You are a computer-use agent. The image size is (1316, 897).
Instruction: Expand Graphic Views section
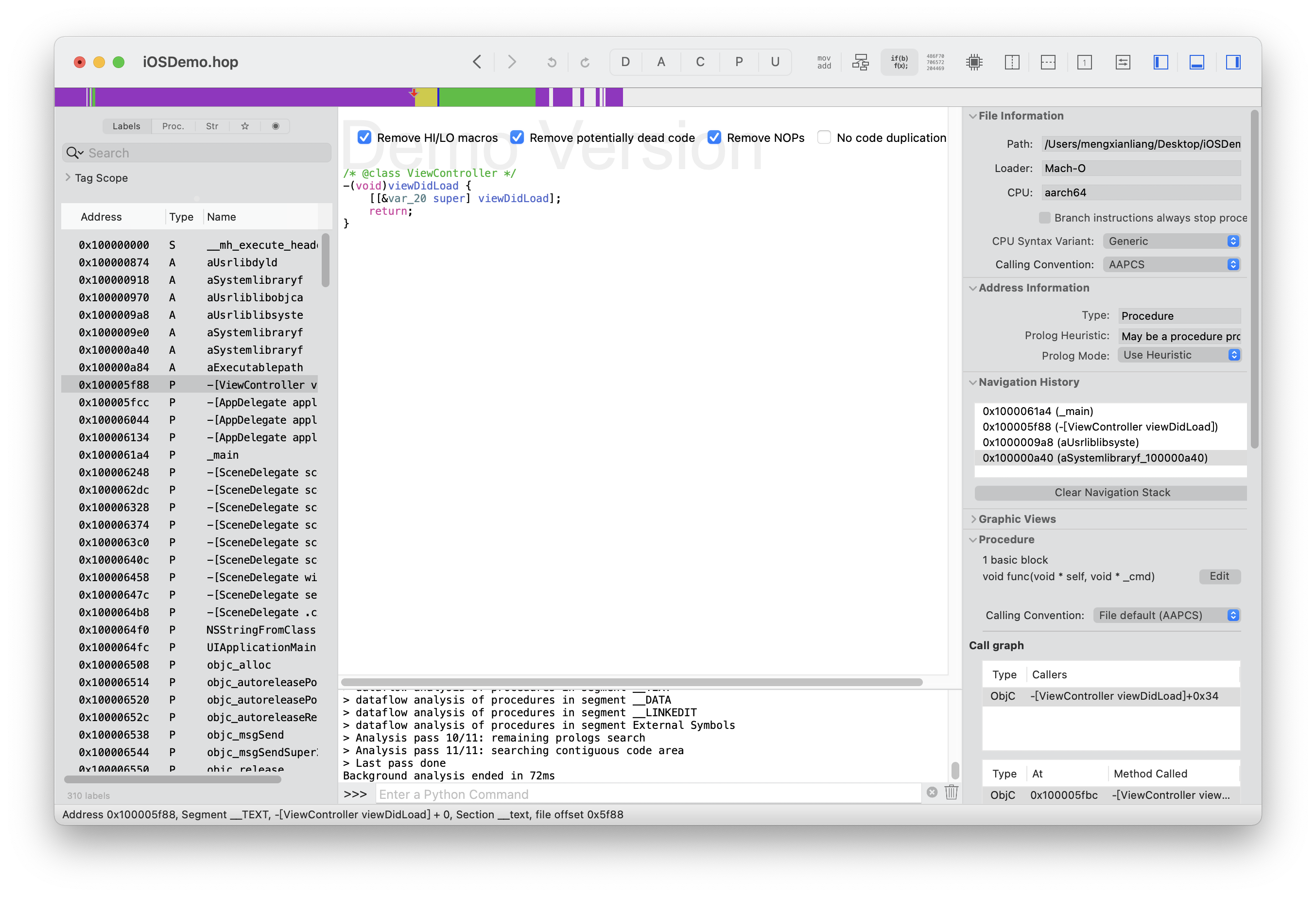point(973,519)
